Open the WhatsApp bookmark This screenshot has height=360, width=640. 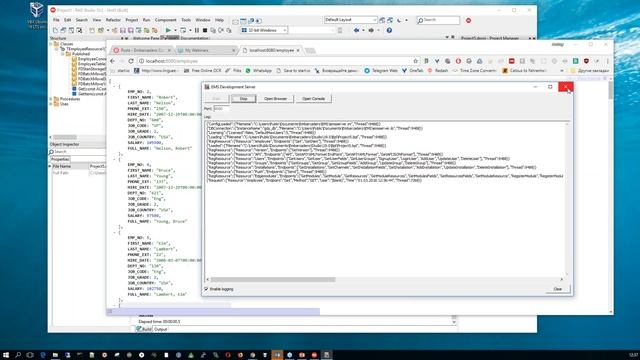(258, 71)
